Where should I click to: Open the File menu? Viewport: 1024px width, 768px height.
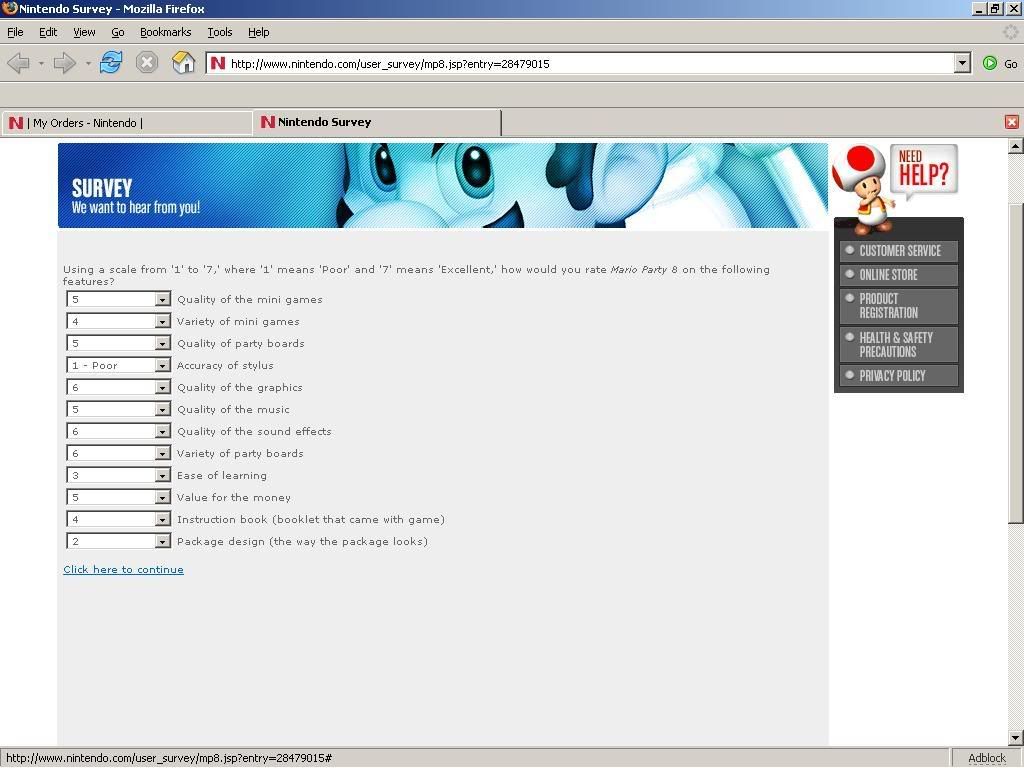tap(15, 32)
